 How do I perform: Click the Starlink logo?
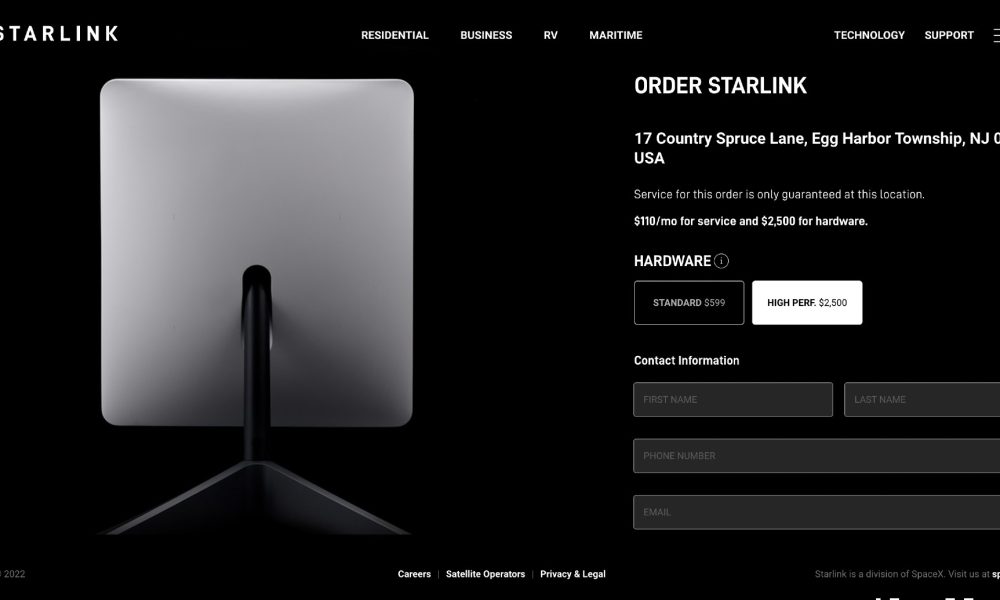click(x=59, y=34)
